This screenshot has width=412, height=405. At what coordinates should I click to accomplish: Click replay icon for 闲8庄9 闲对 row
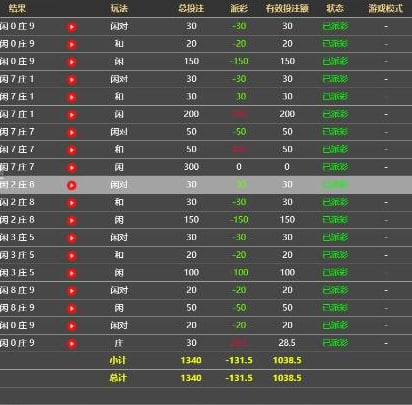coord(72,291)
